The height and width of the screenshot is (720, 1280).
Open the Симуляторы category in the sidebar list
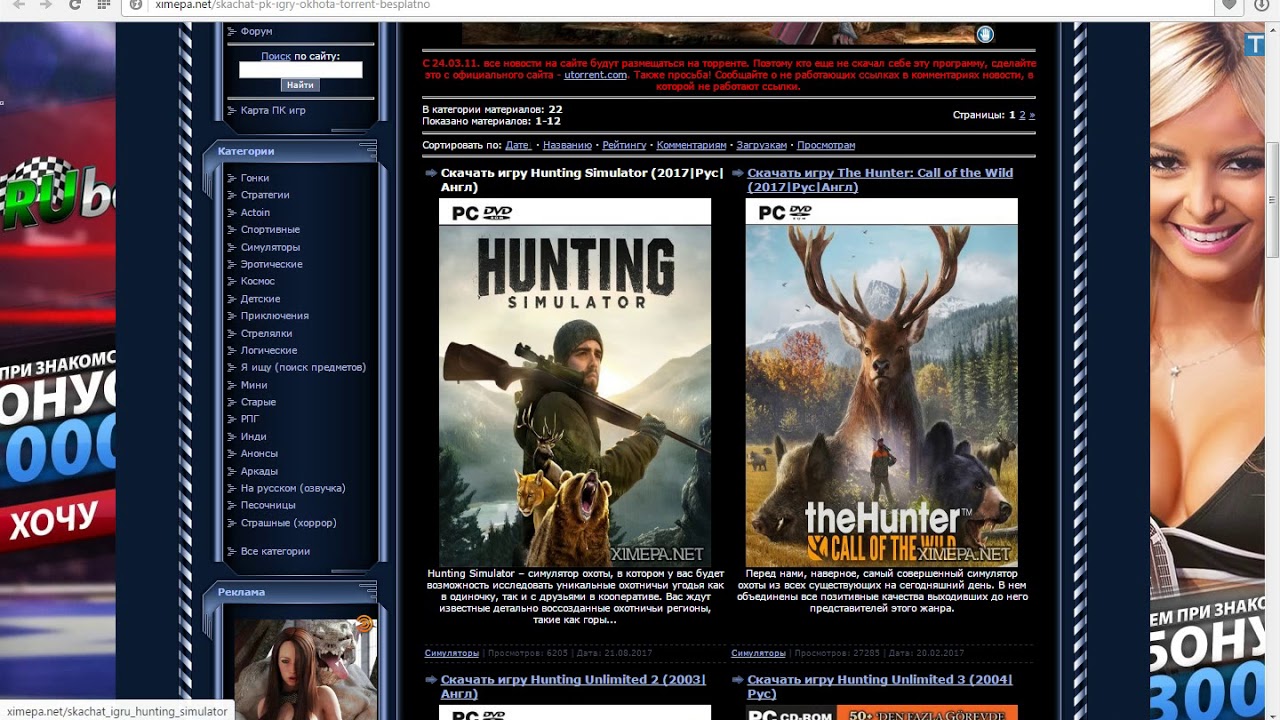[x=270, y=247]
